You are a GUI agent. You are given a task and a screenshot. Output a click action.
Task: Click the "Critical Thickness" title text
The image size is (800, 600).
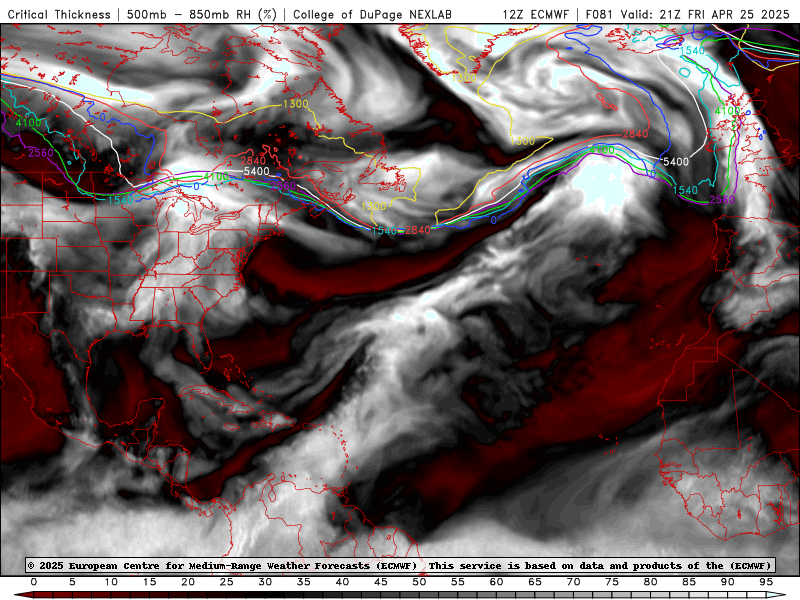[59, 14]
